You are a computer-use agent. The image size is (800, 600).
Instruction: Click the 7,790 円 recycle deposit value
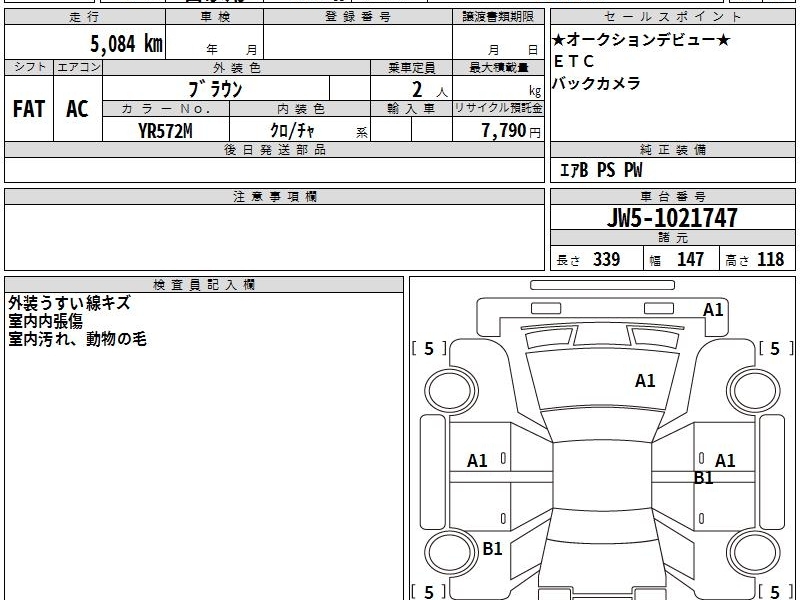(511, 131)
